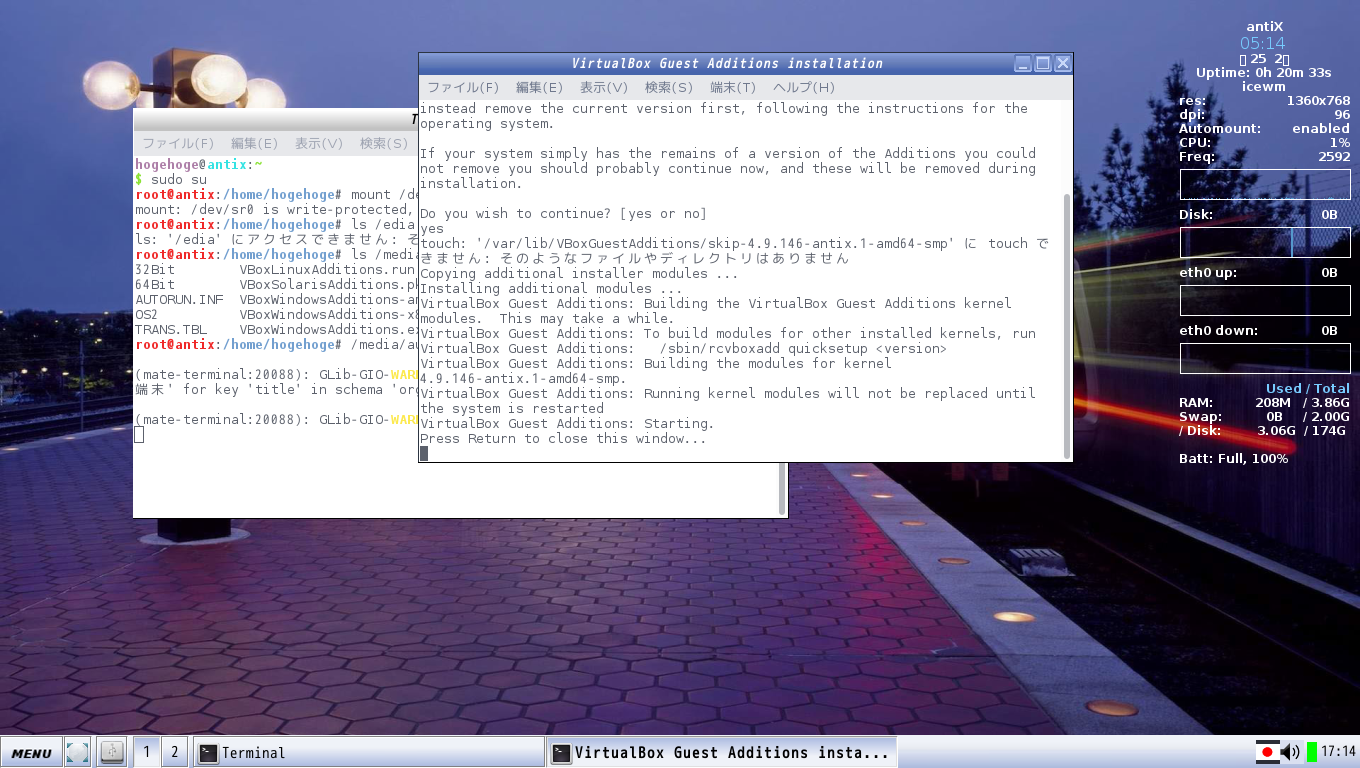Switch to workspace 2
The height and width of the screenshot is (768, 1360).
point(174,752)
